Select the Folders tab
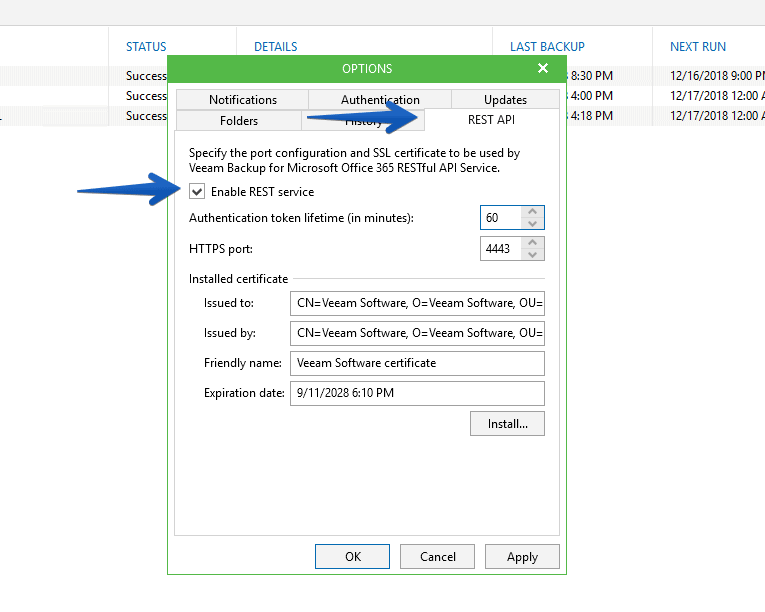The width and height of the screenshot is (765, 612). [x=239, y=121]
